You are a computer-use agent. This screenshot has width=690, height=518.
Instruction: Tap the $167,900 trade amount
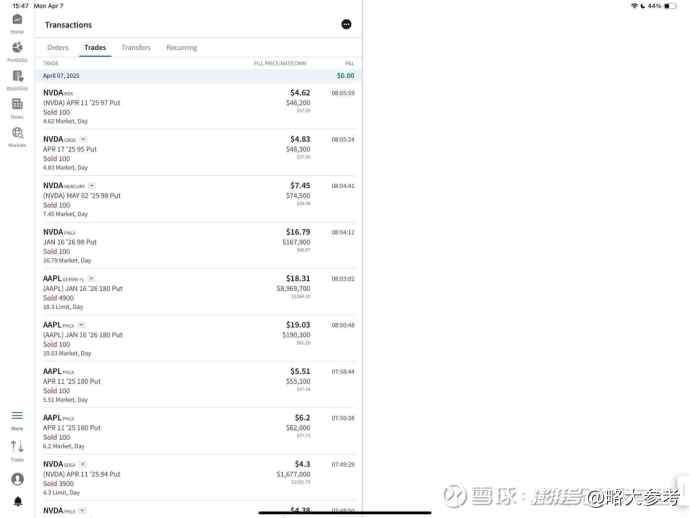(296, 242)
